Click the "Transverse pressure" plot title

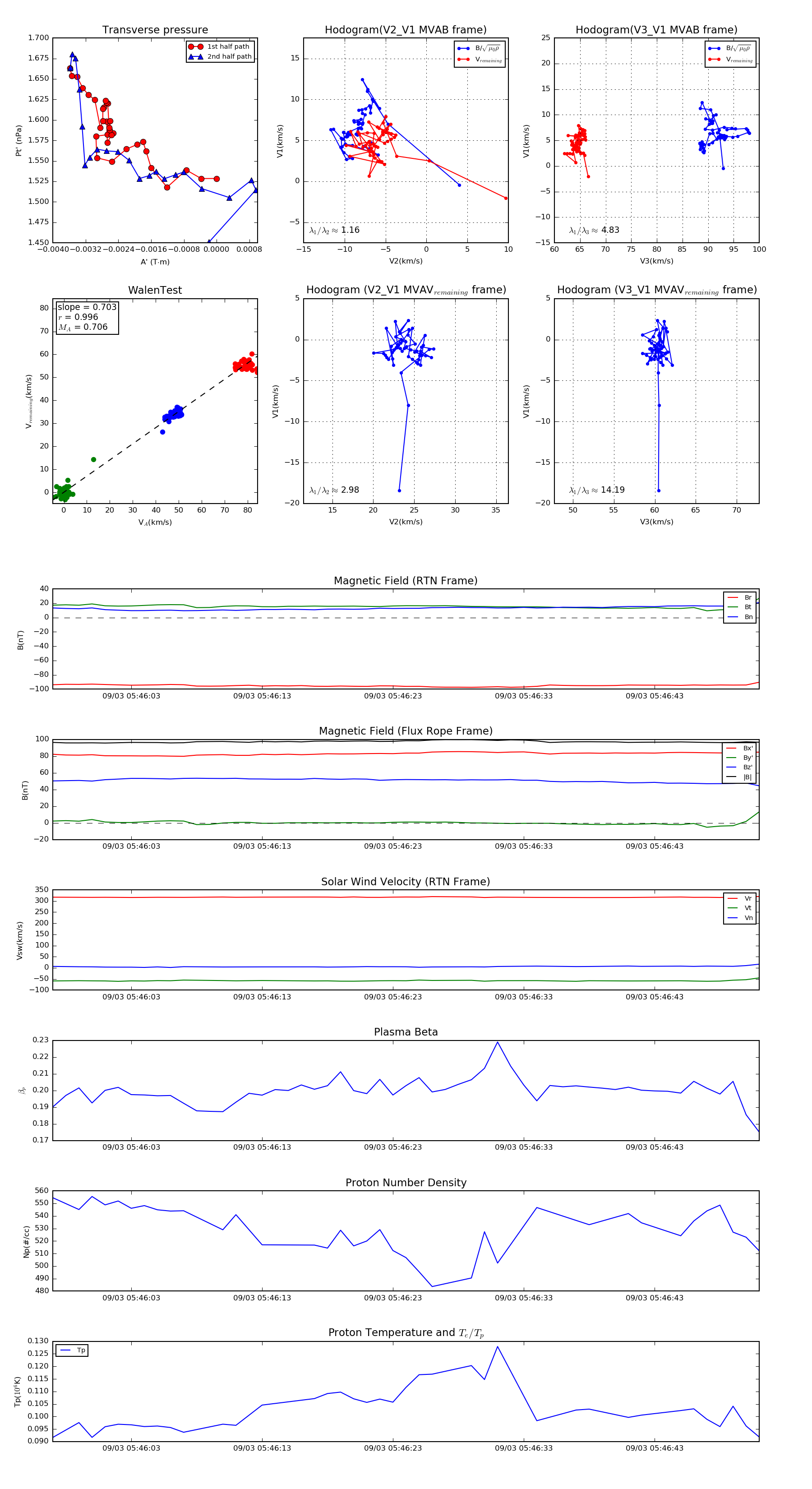click(155, 30)
